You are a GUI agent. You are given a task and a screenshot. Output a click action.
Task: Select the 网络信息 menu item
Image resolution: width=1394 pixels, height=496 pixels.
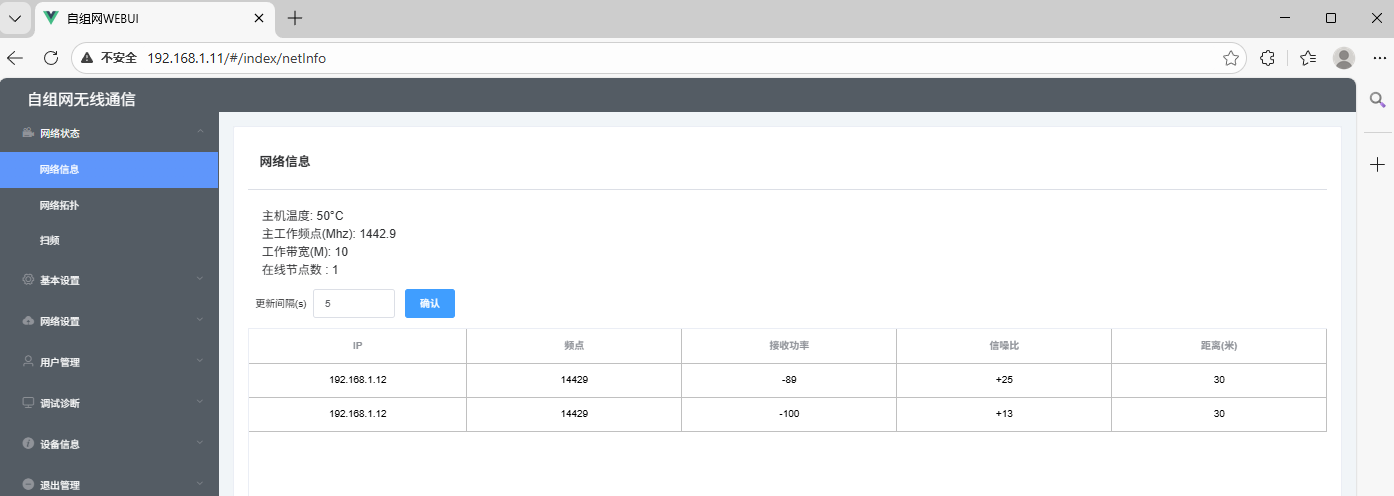[109, 170]
